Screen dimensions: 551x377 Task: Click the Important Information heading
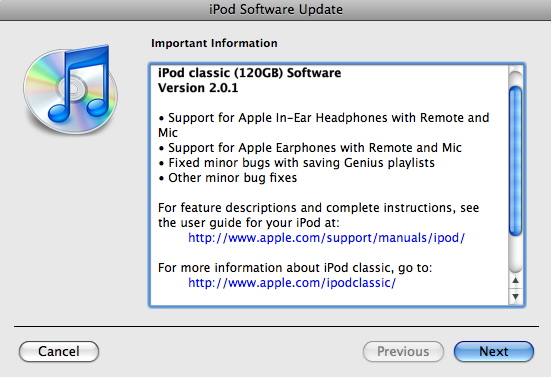[x=214, y=43]
